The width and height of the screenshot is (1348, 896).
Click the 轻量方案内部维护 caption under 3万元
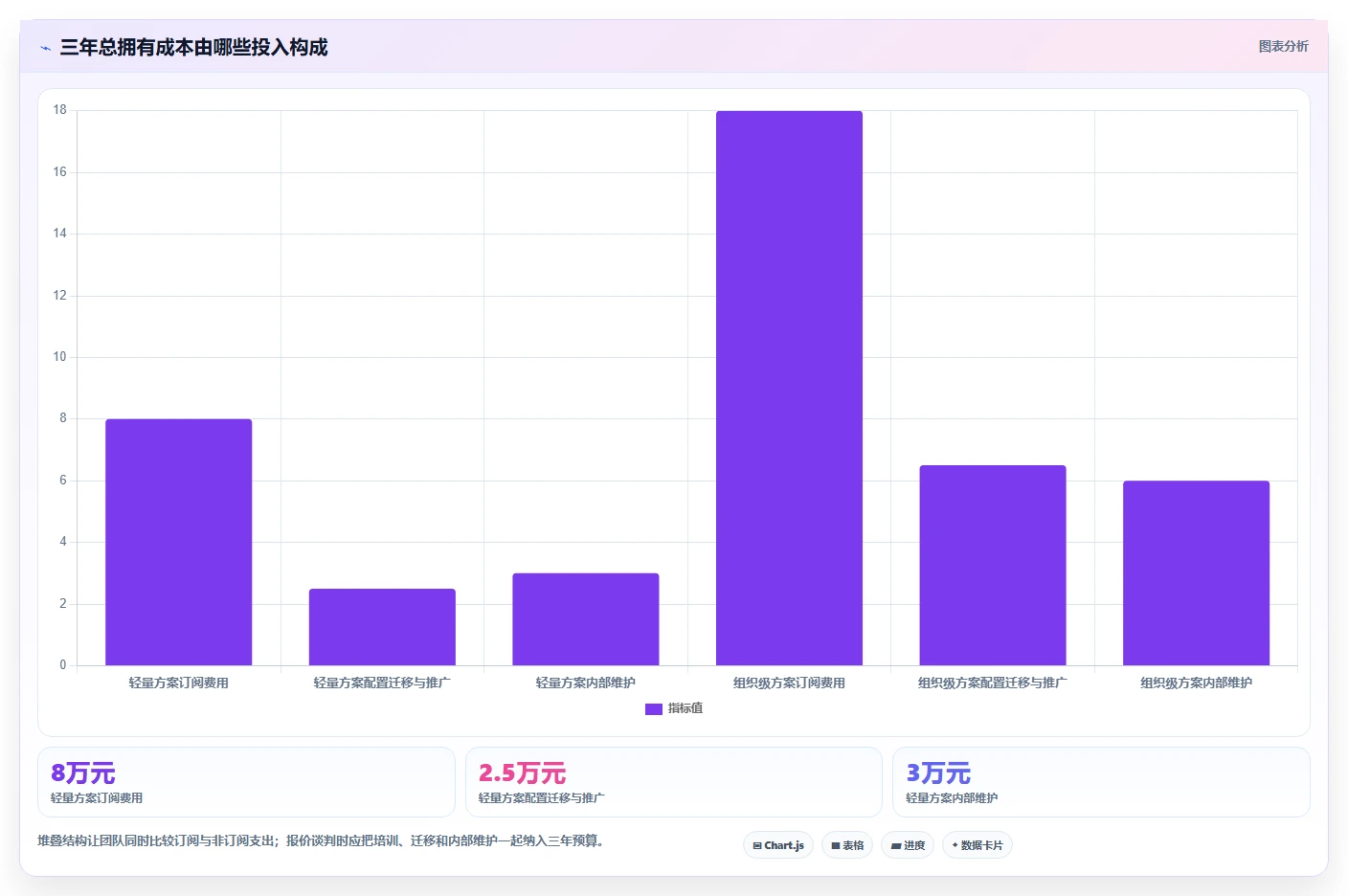952,797
